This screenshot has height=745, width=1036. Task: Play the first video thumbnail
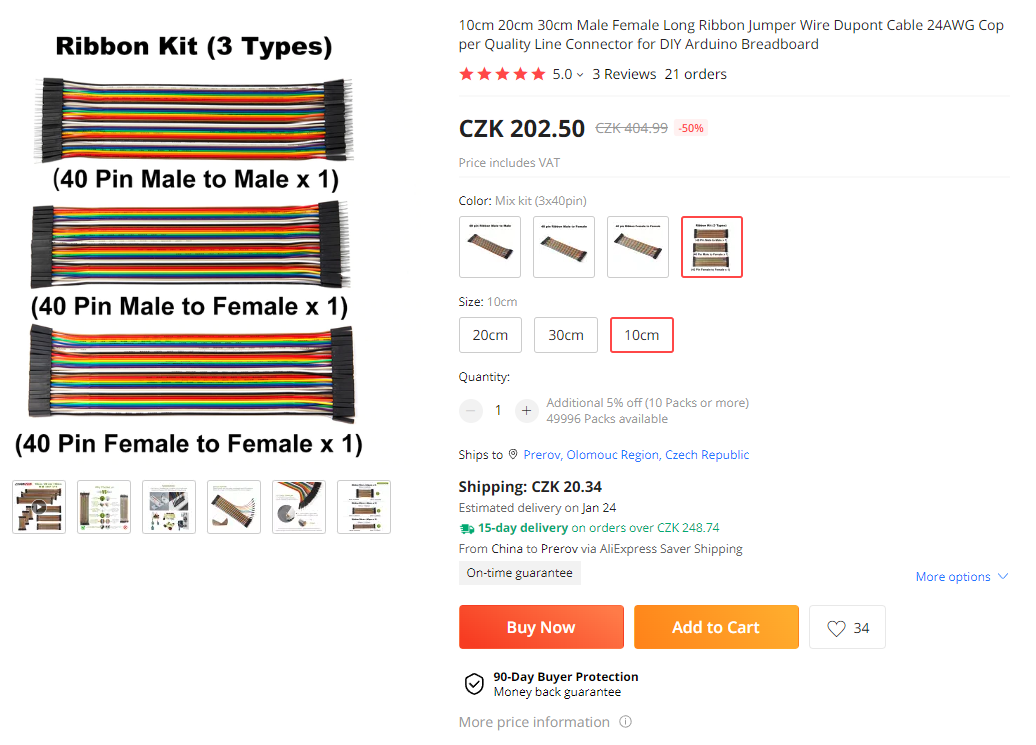pyautogui.click(x=39, y=507)
